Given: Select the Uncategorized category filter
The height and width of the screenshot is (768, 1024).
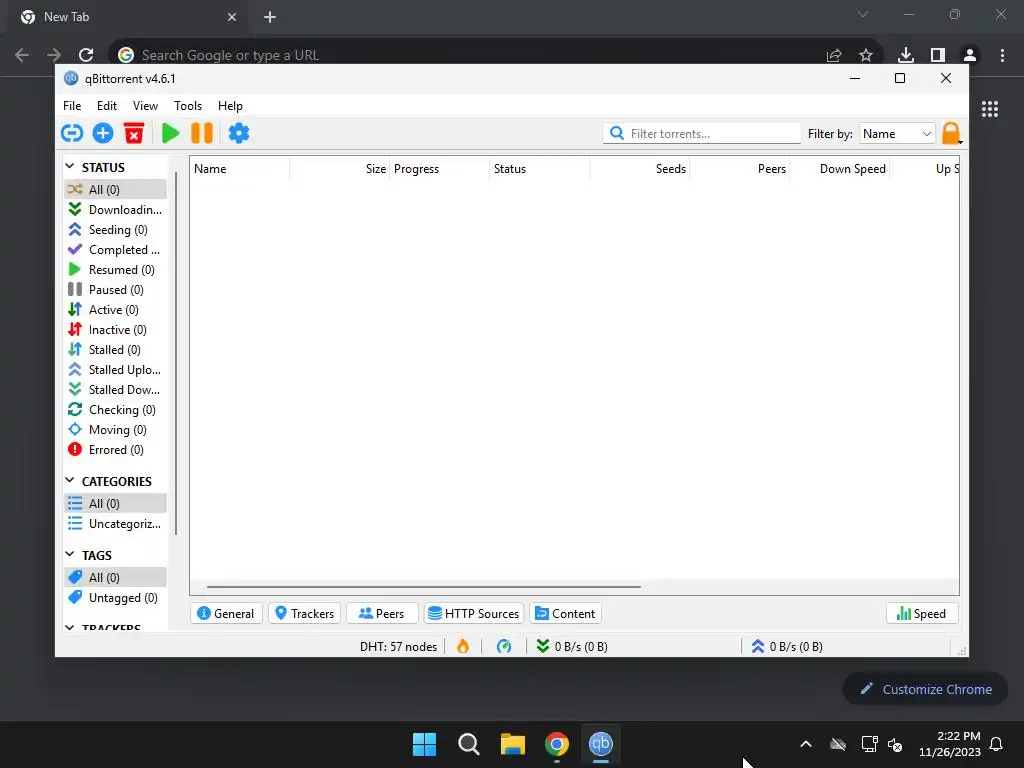Looking at the screenshot, I should coord(116,524).
